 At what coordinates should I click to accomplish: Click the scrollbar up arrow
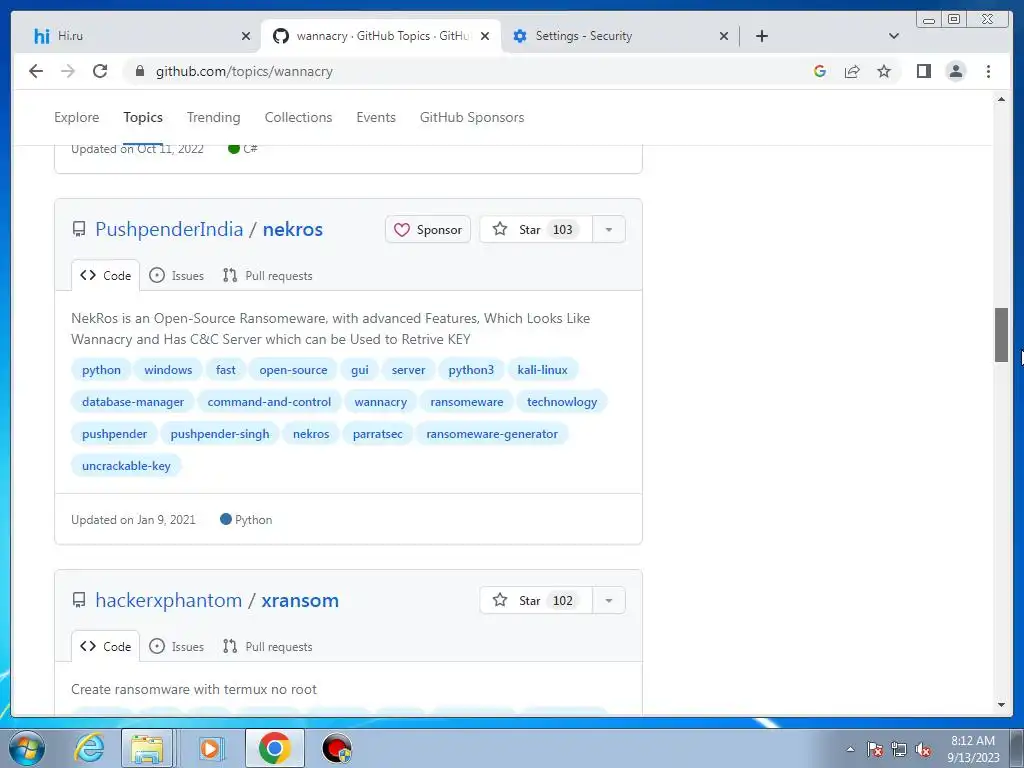click(x=1001, y=99)
